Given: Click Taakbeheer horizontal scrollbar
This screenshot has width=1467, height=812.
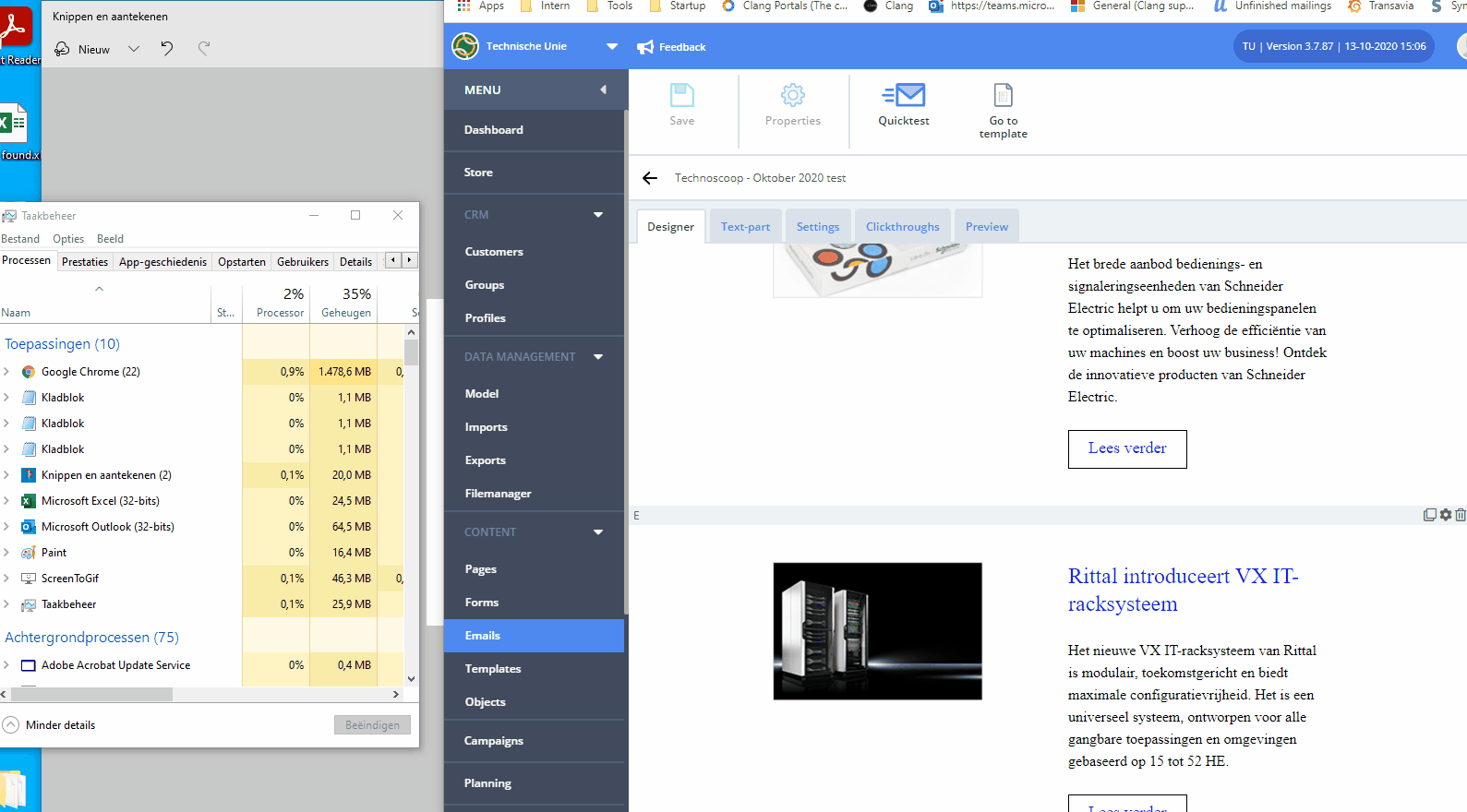Looking at the screenshot, I should [90, 694].
